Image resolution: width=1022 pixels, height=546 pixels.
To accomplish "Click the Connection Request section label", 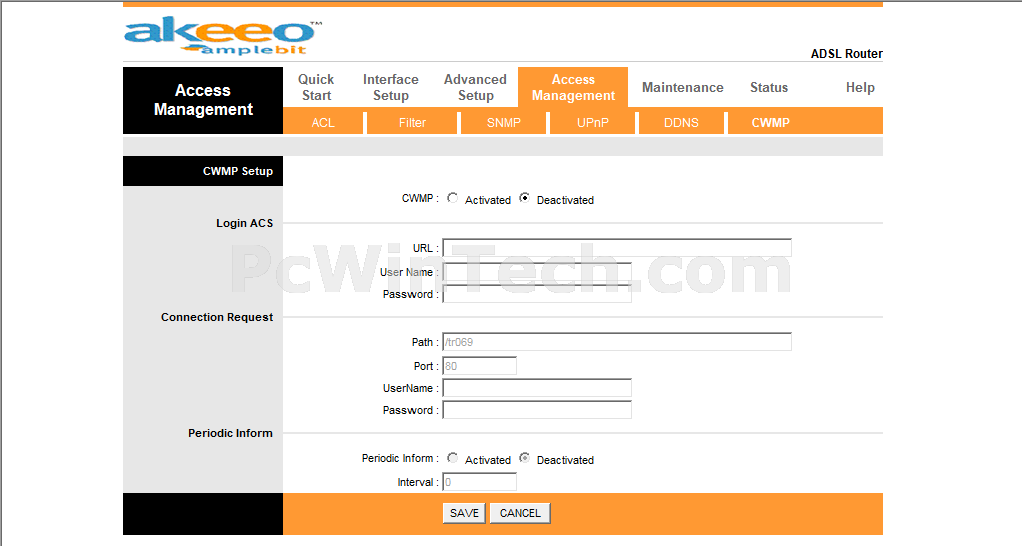I will point(217,317).
